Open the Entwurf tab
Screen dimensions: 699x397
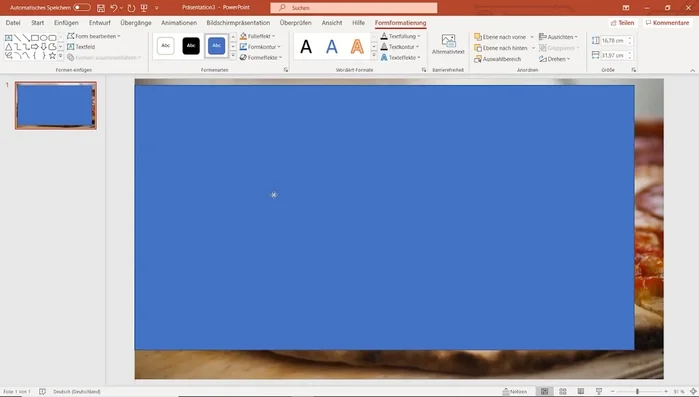[99, 23]
